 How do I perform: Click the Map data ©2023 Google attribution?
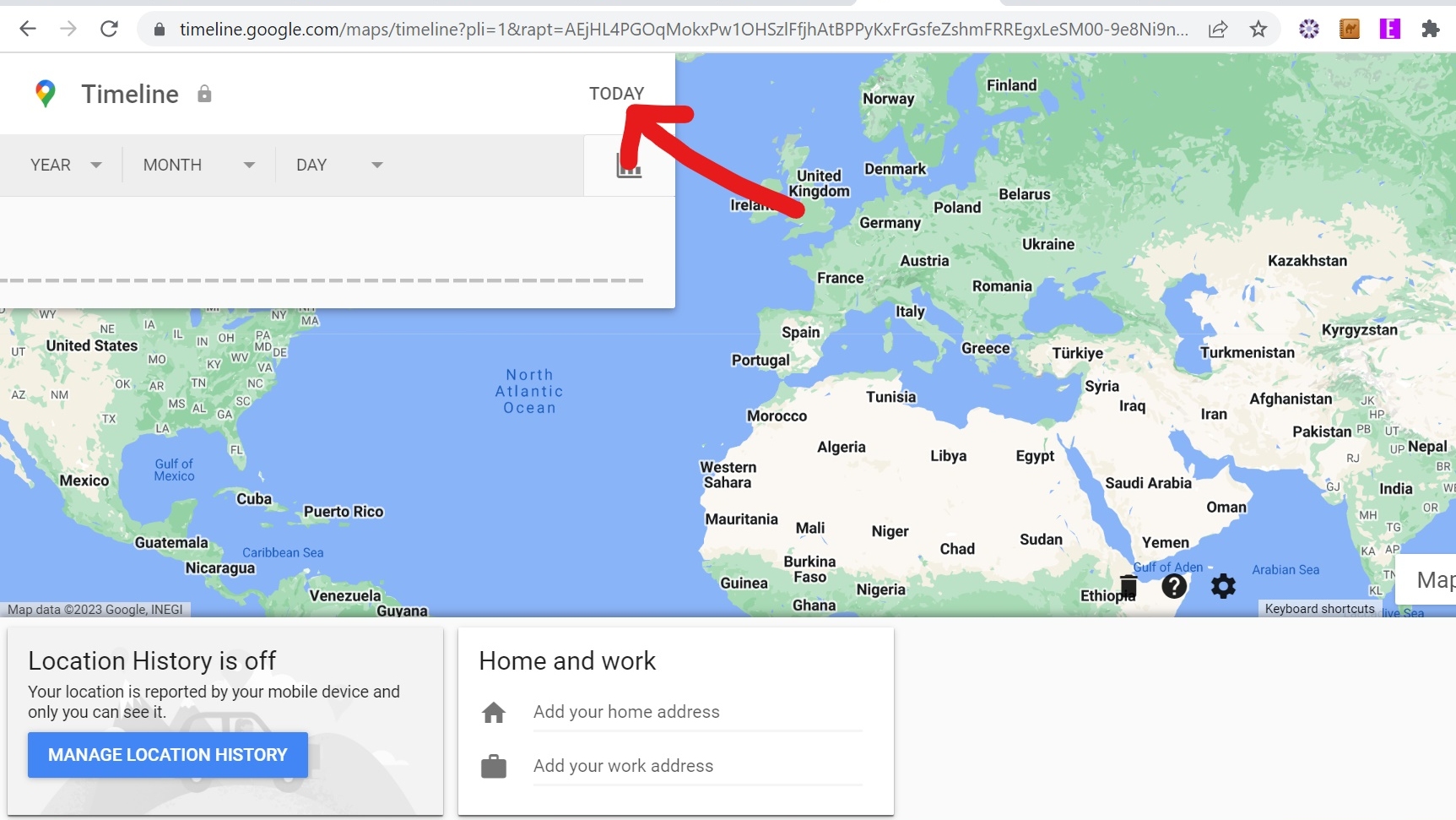[95, 609]
